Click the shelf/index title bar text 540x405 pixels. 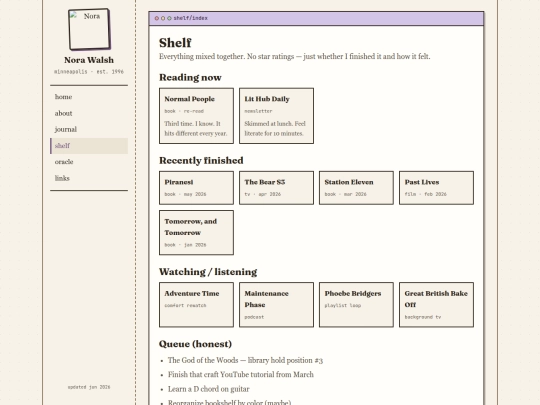(x=190, y=18)
